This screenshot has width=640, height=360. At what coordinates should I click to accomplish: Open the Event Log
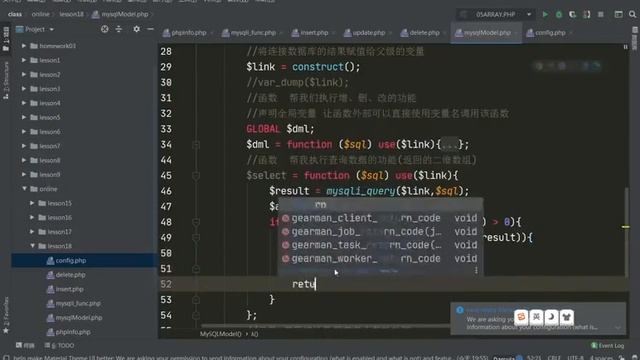click(608, 345)
